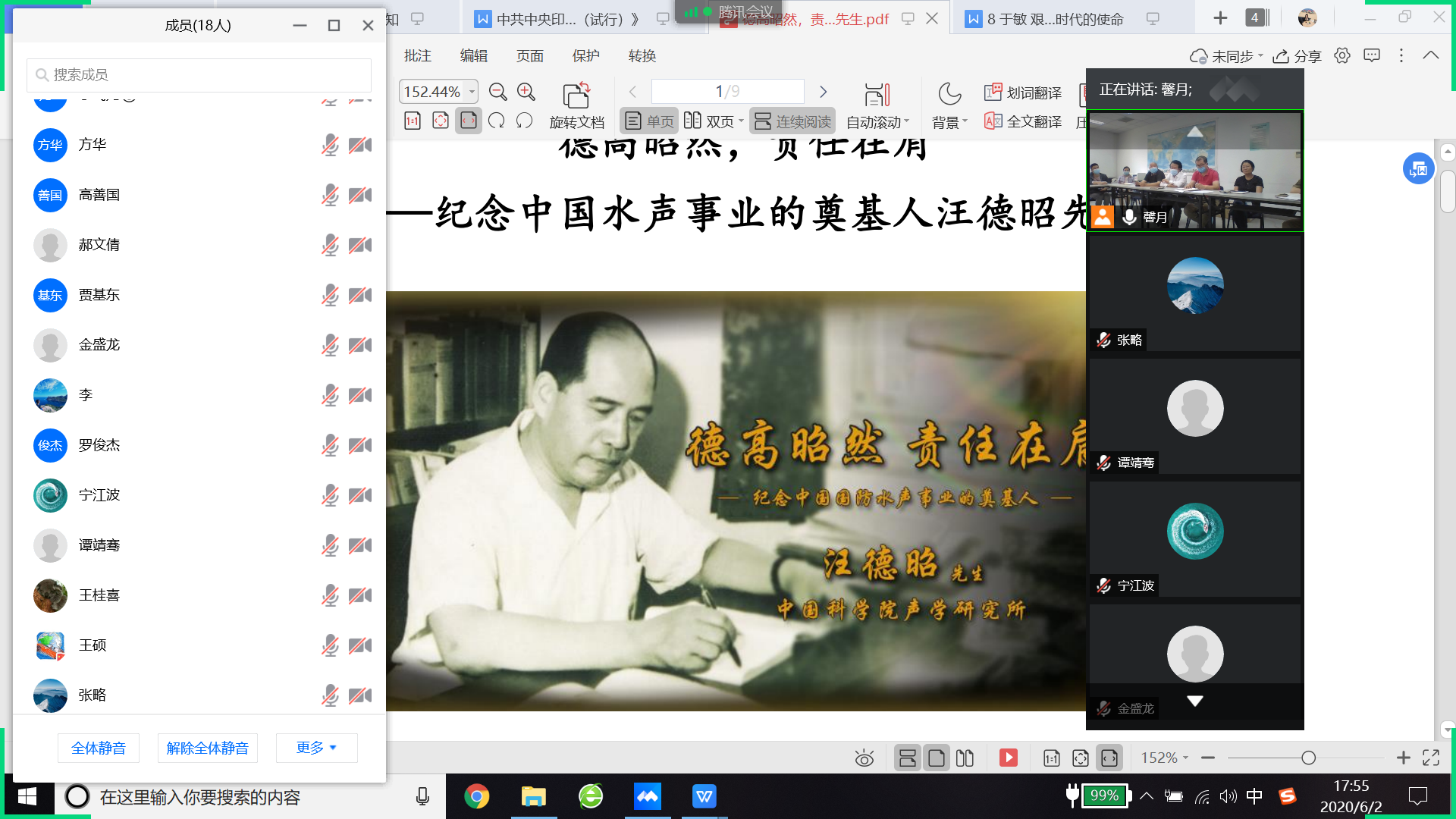Screen dimensions: 1456x819
Task: Click the zoom in magnifier icon
Action: click(x=526, y=92)
